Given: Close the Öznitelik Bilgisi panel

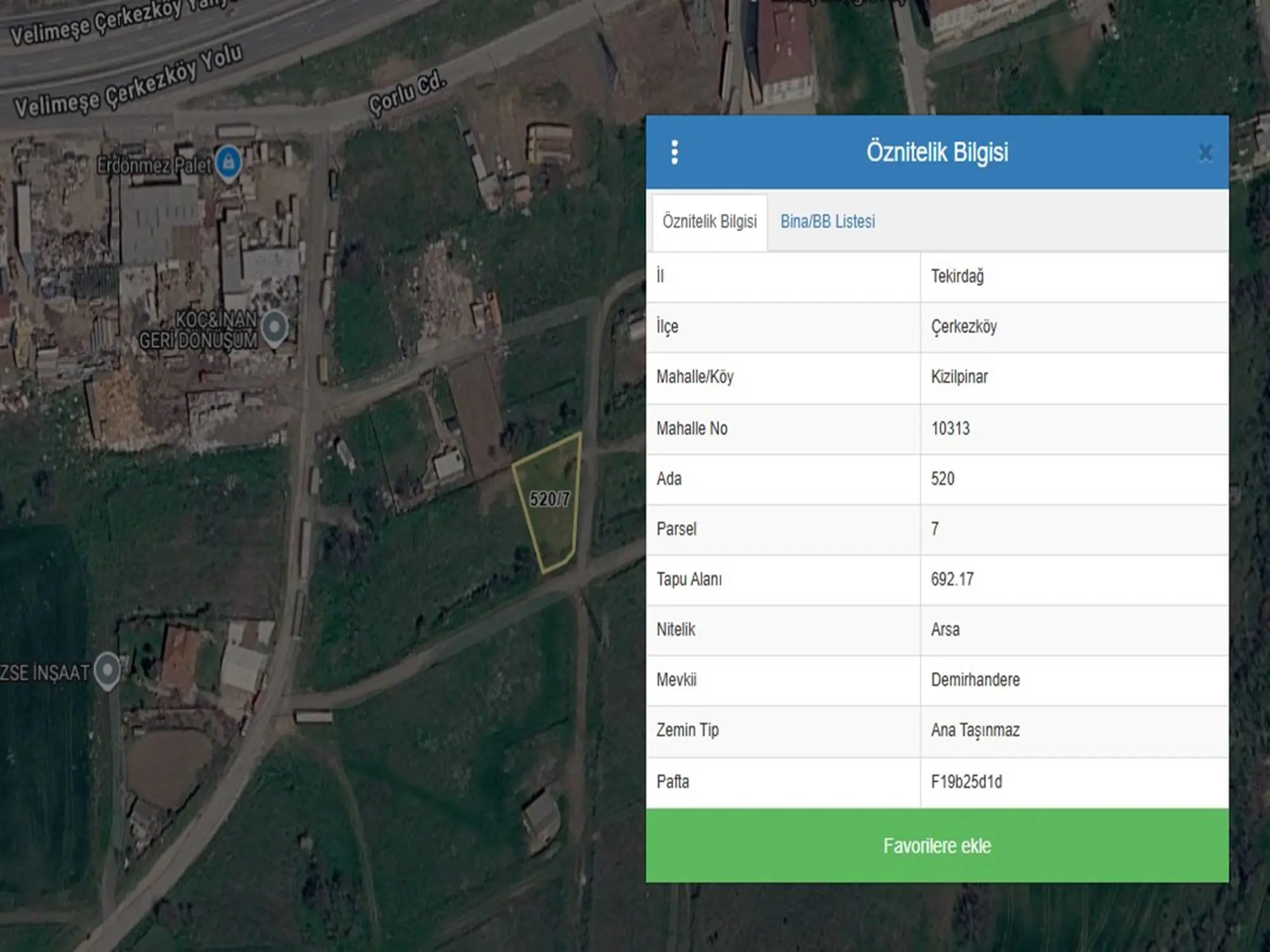Looking at the screenshot, I should [x=1205, y=153].
